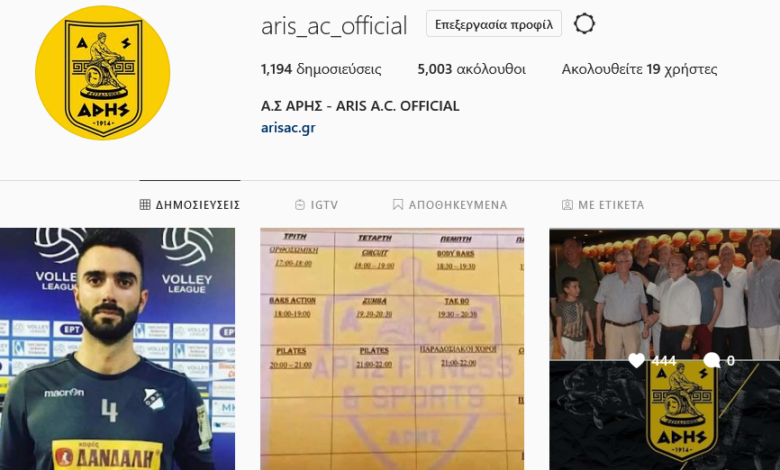View the 5,003 ακόλουθοι followers list
The height and width of the screenshot is (470, 780).
click(x=472, y=69)
